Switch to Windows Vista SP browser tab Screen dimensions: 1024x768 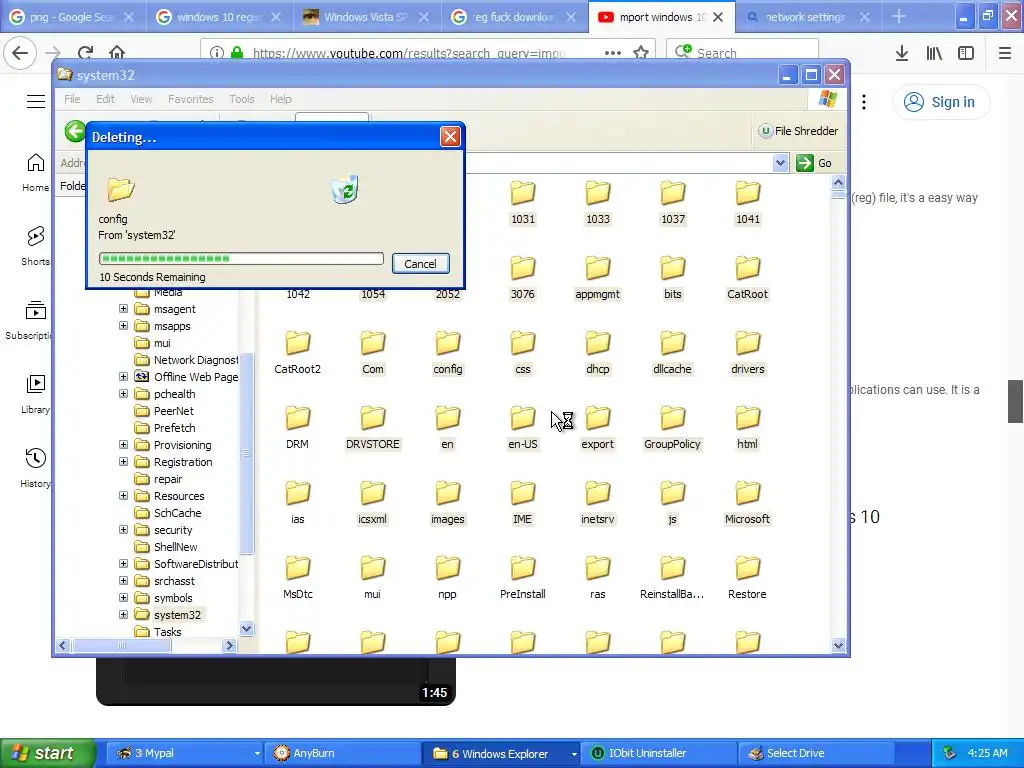click(x=366, y=17)
